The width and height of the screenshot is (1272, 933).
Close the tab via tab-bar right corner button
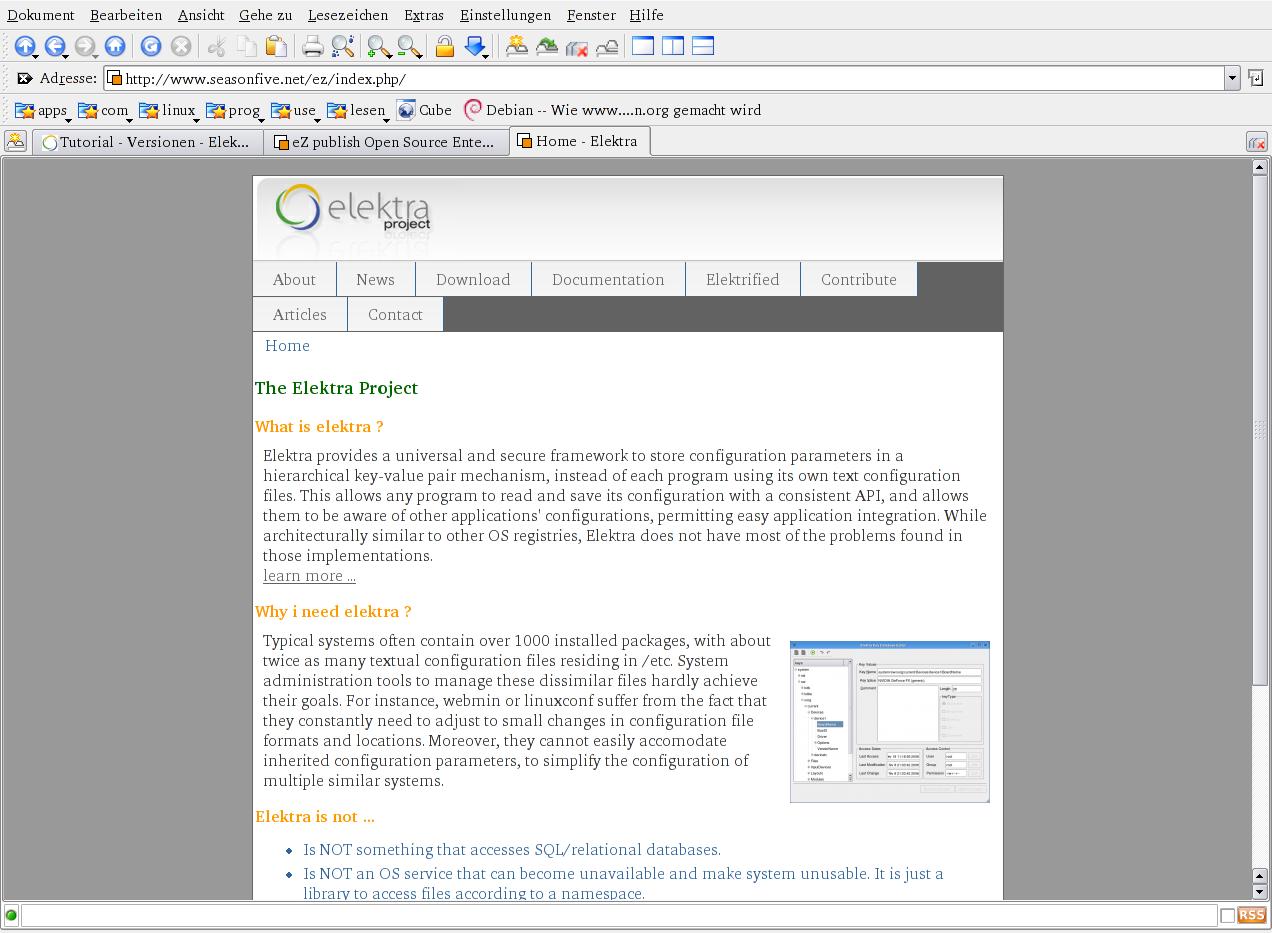click(1257, 142)
